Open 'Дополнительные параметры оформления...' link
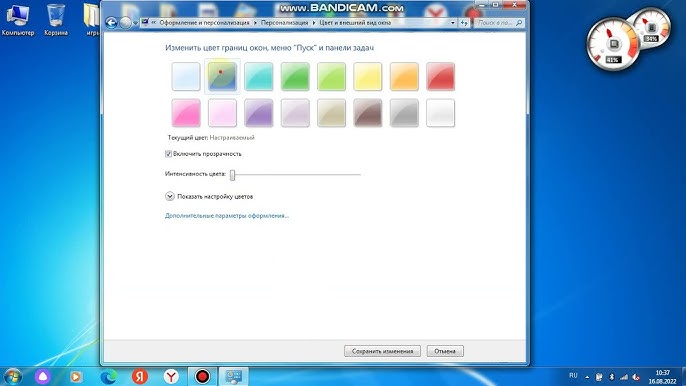The height and width of the screenshot is (386, 686). click(x=227, y=216)
